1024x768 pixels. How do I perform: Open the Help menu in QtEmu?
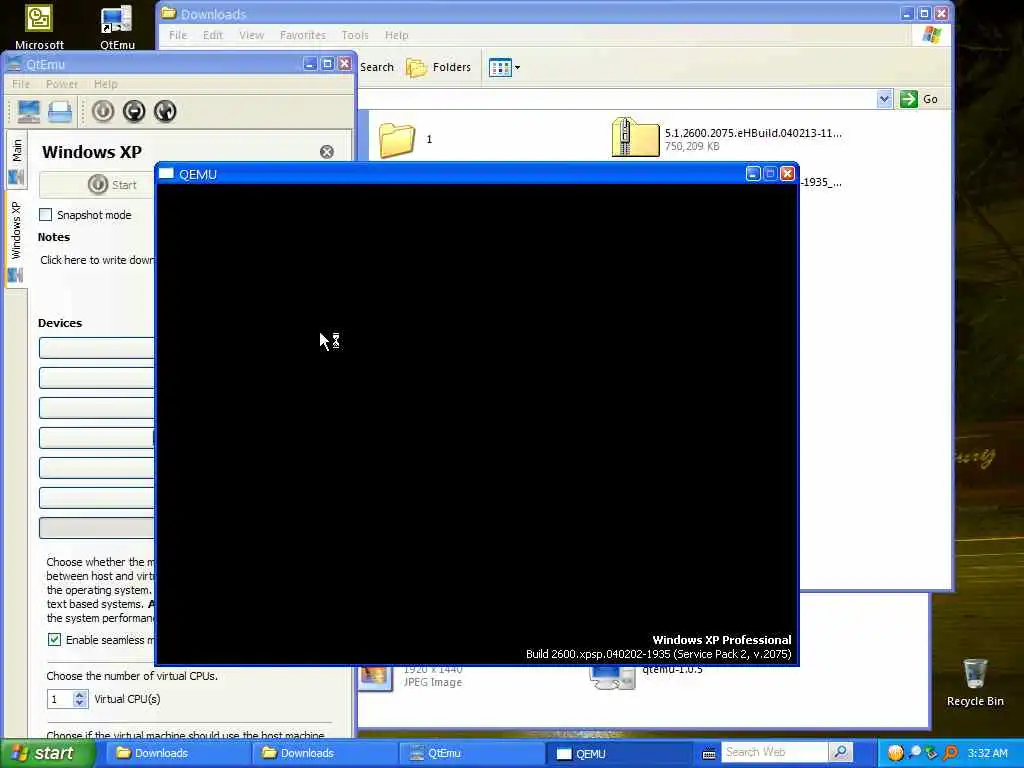106,84
